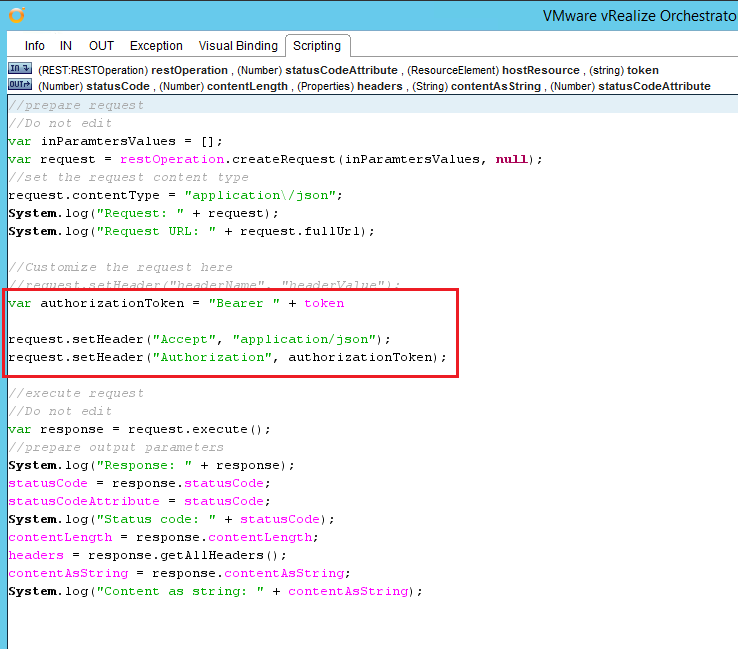Click the contentLength assignment line
The width and height of the screenshot is (738, 649).
click(163, 537)
